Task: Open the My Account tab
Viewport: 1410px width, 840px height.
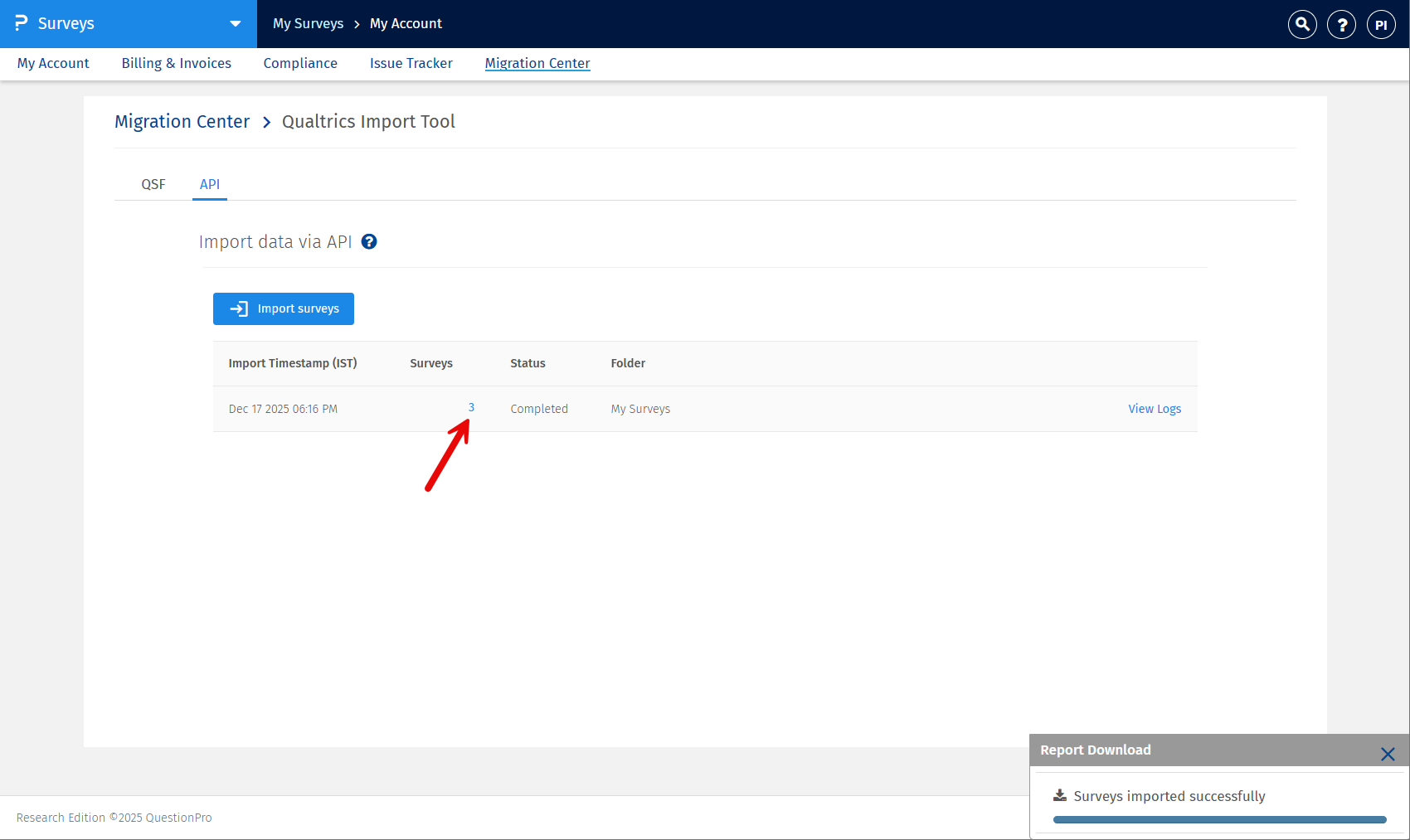Action: [x=53, y=63]
